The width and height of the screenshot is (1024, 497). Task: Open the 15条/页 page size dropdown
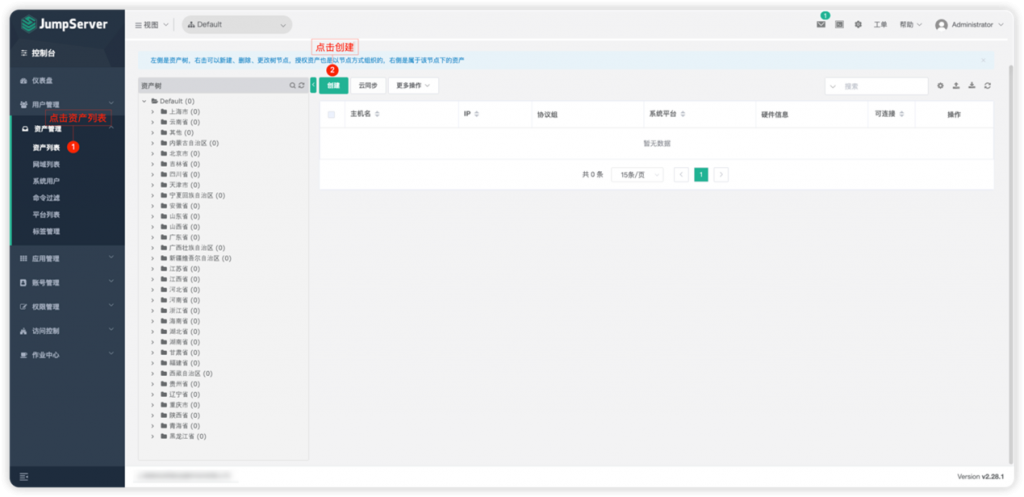(x=637, y=174)
